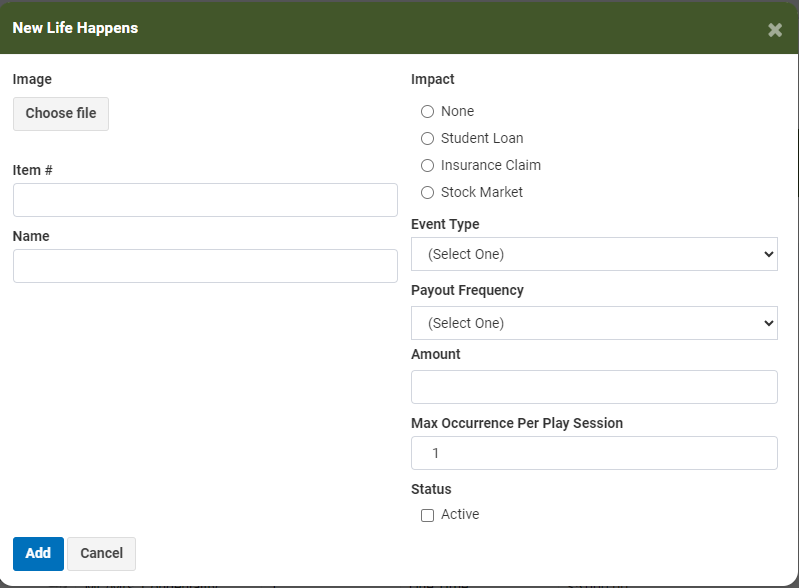Close the New Life Happens dialog
The width and height of the screenshot is (799, 588).
tap(775, 30)
